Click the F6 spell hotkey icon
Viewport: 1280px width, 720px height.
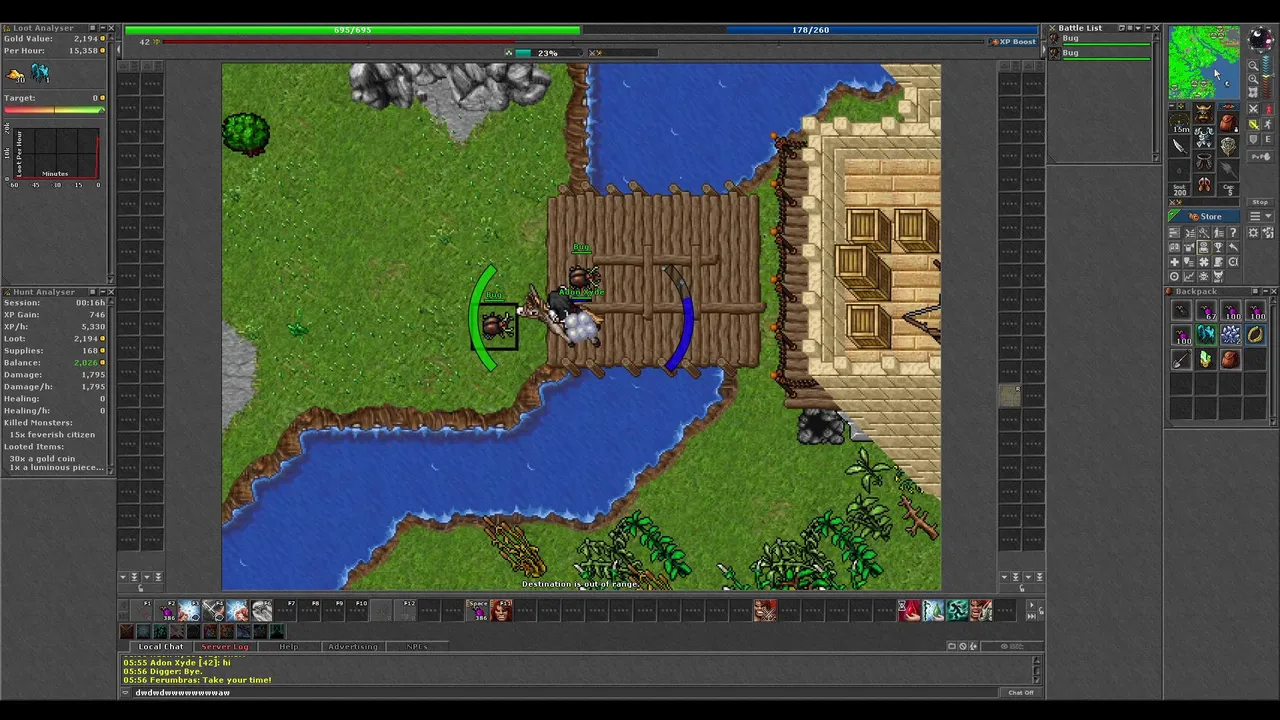[x=261, y=610]
